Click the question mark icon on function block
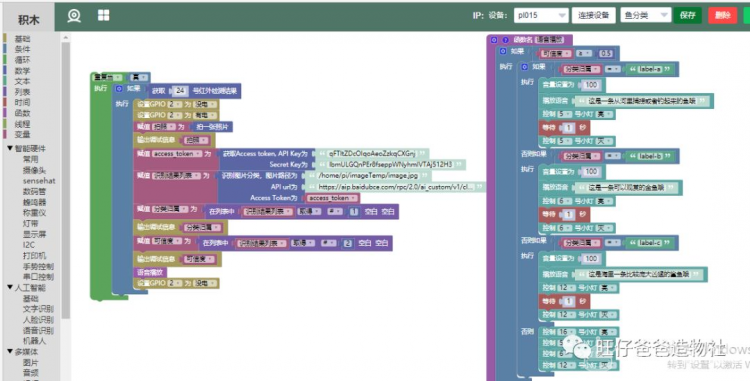This screenshot has width=750, height=381. tap(505, 40)
